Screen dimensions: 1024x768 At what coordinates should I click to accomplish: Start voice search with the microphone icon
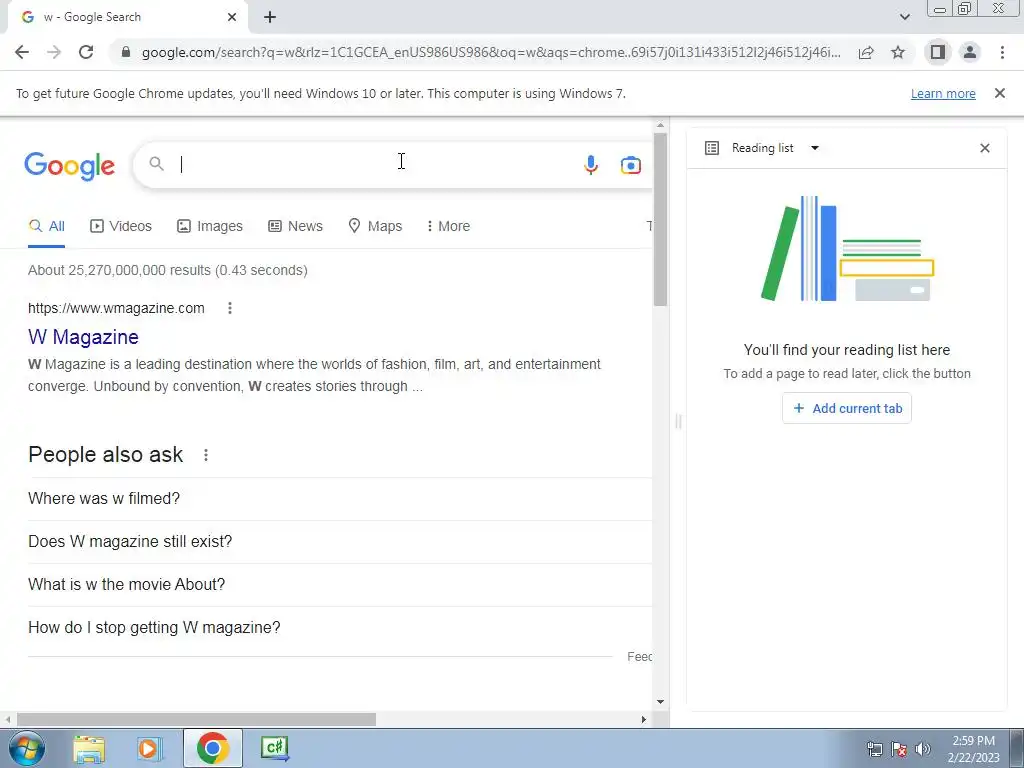coord(591,165)
